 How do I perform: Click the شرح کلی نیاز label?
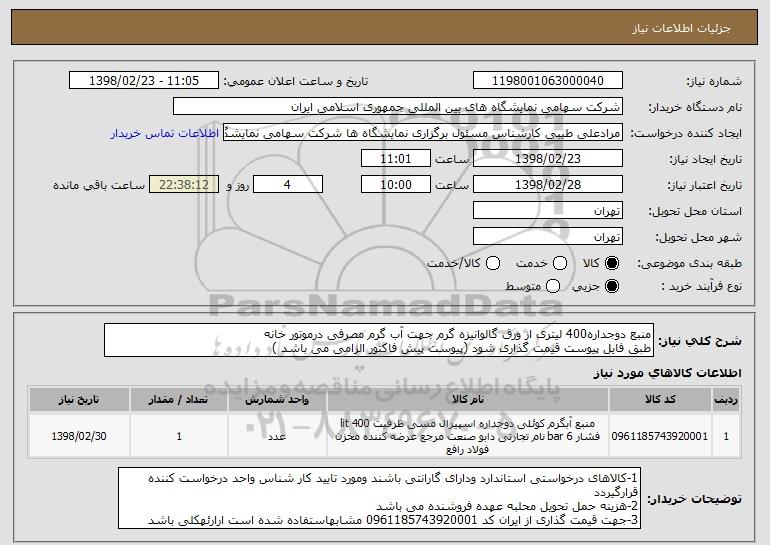coord(700,341)
